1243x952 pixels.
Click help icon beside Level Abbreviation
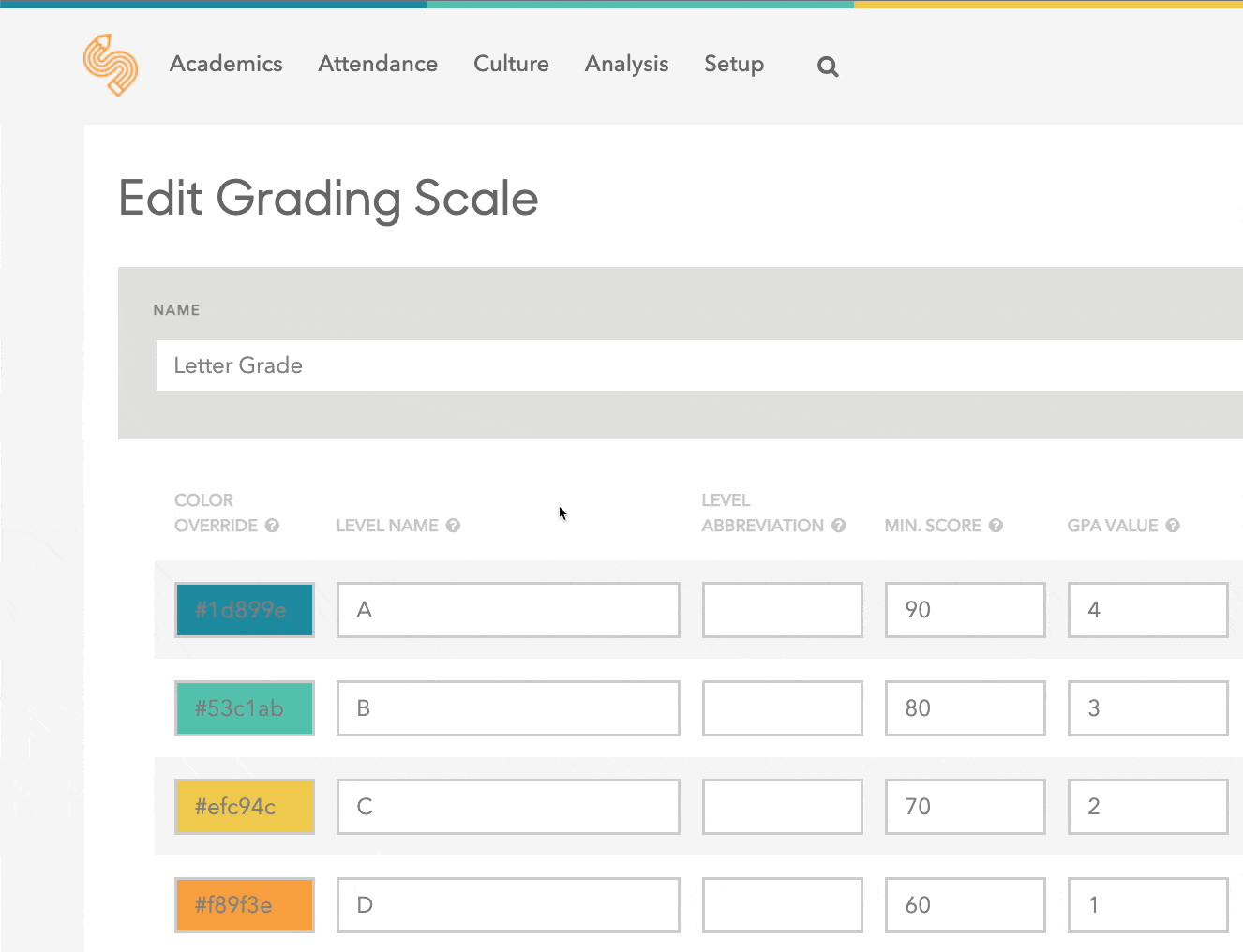coord(839,526)
